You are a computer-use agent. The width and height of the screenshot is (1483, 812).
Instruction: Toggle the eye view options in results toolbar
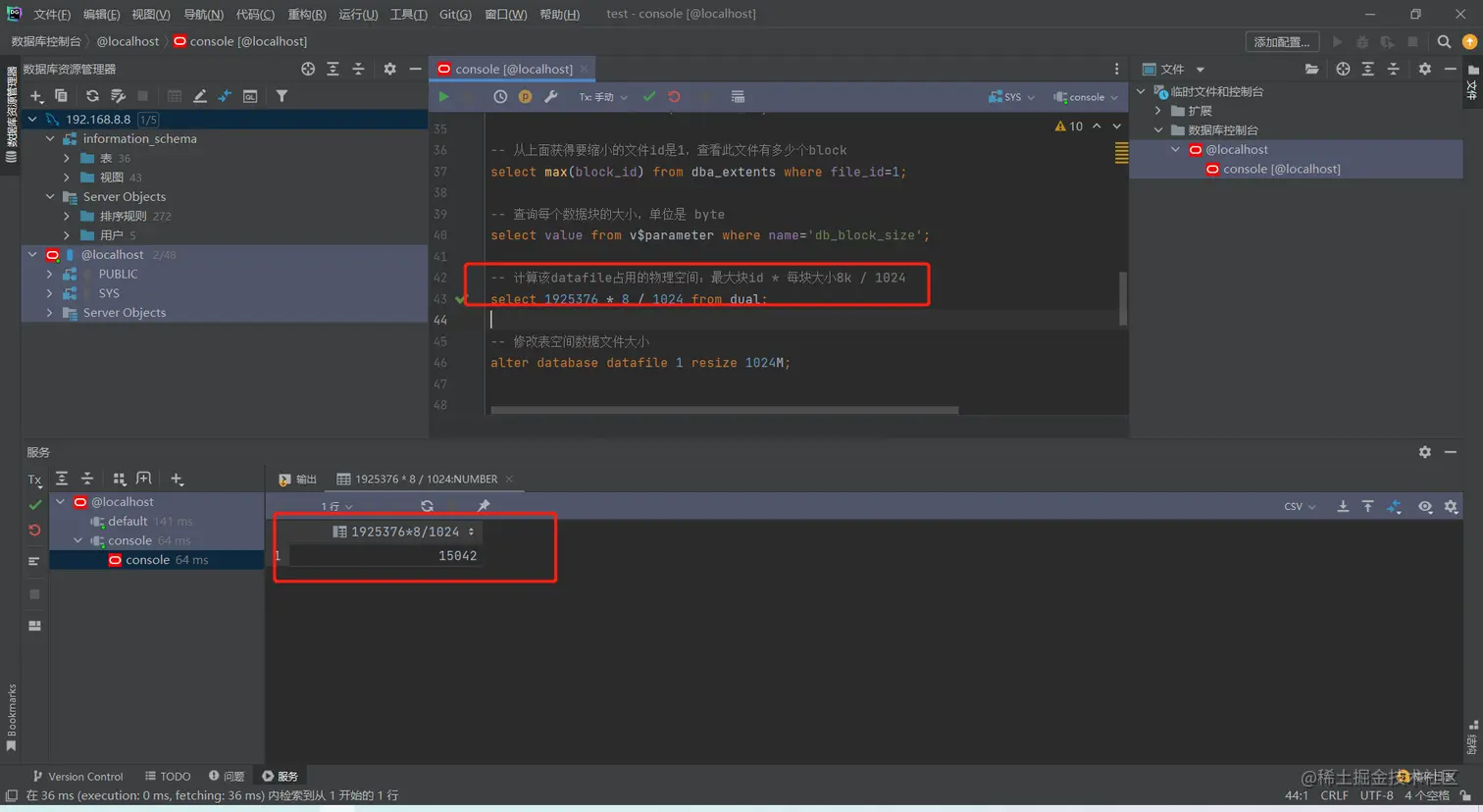1425,507
